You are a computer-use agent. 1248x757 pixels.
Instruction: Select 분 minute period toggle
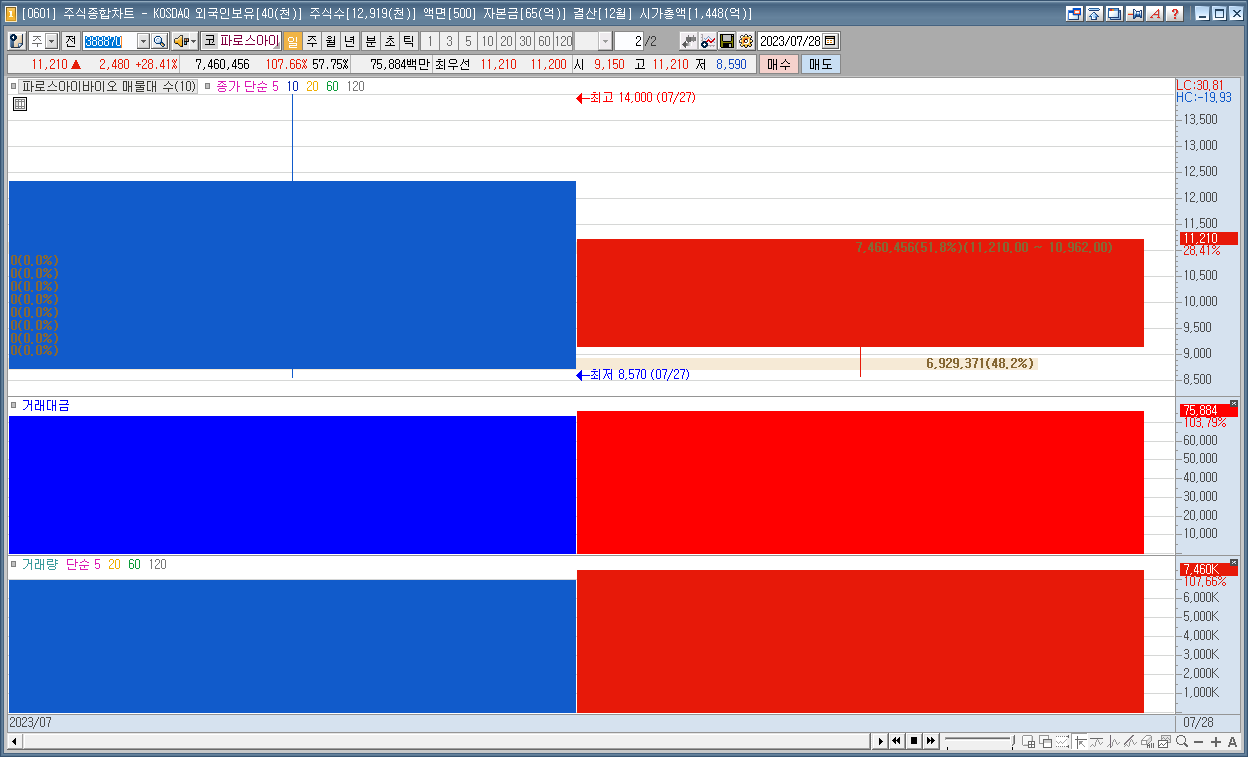371,41
